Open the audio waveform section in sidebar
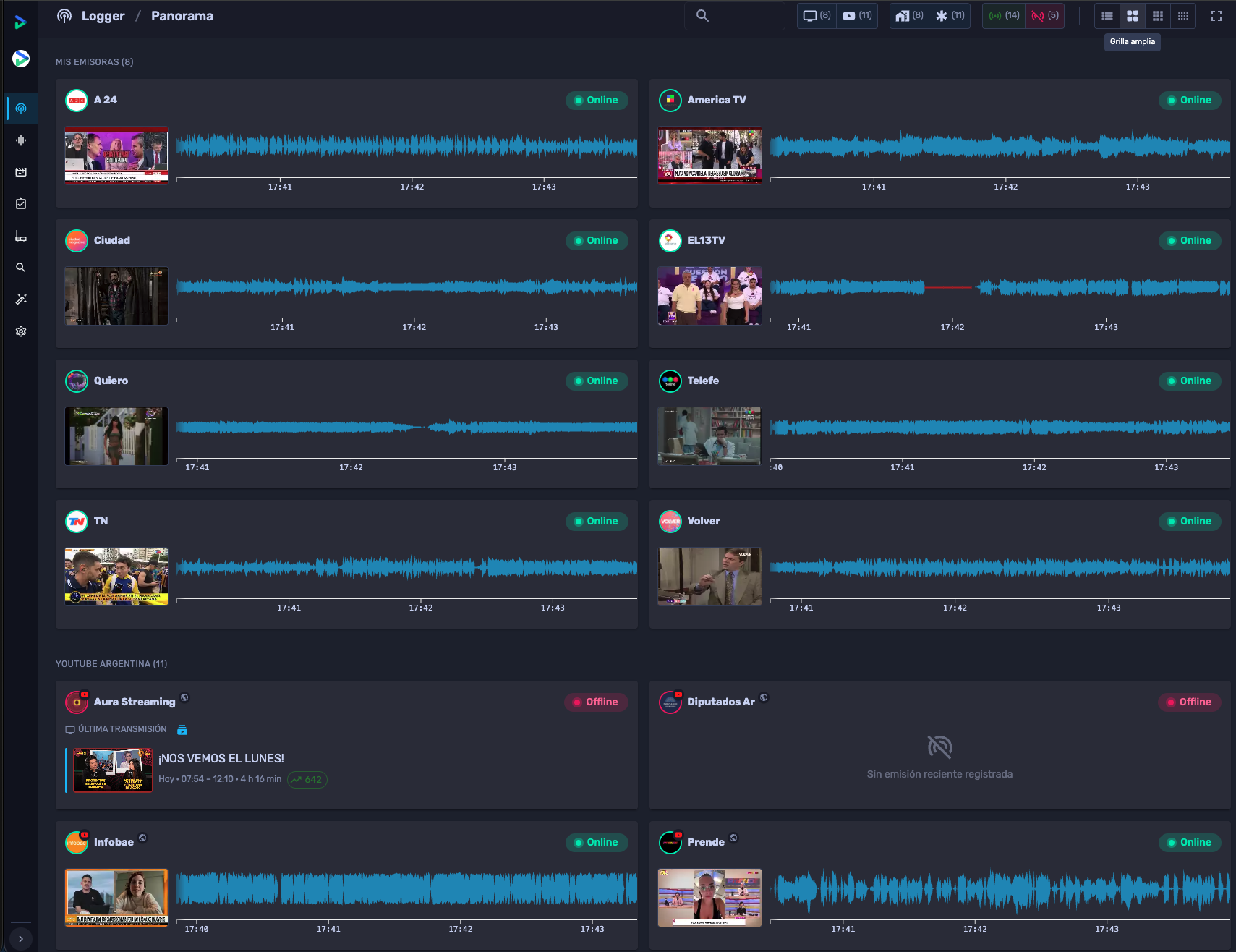The width and height of the screenshot is (1236, 952). pos(21,140)
